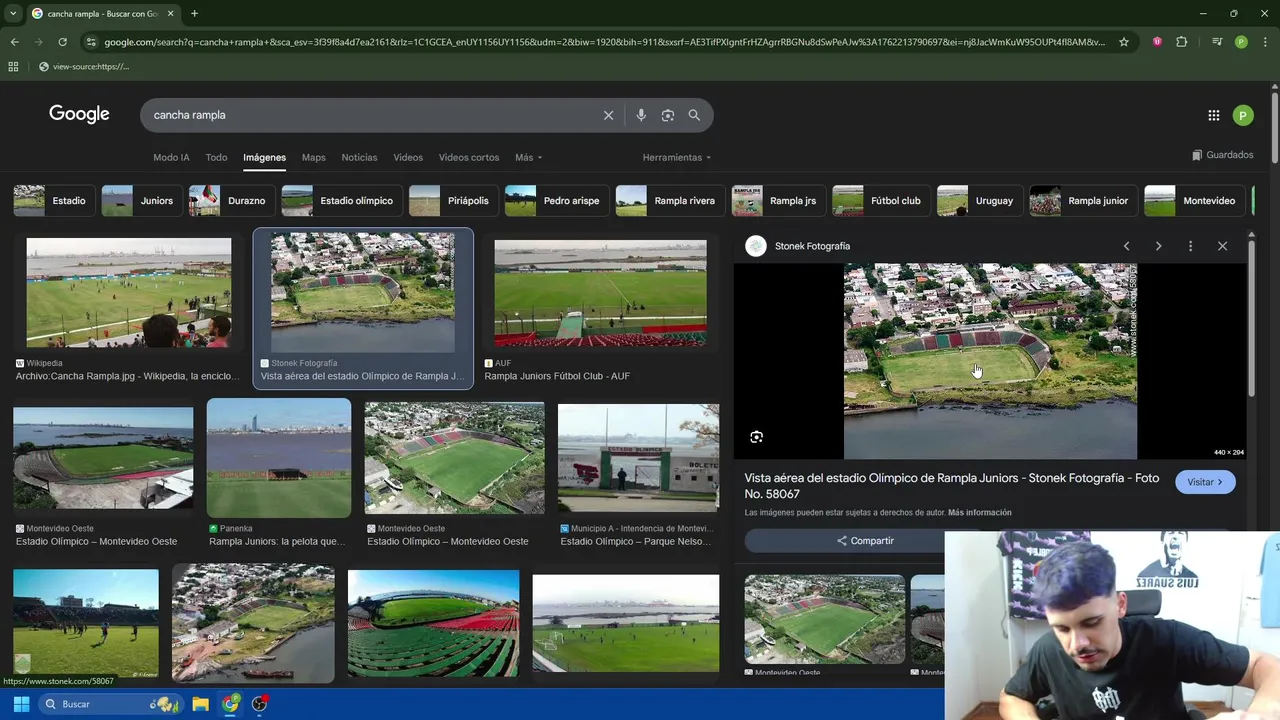Switch to Maps tab
The width and height of the screenshot is (1280, 720).
314,158
